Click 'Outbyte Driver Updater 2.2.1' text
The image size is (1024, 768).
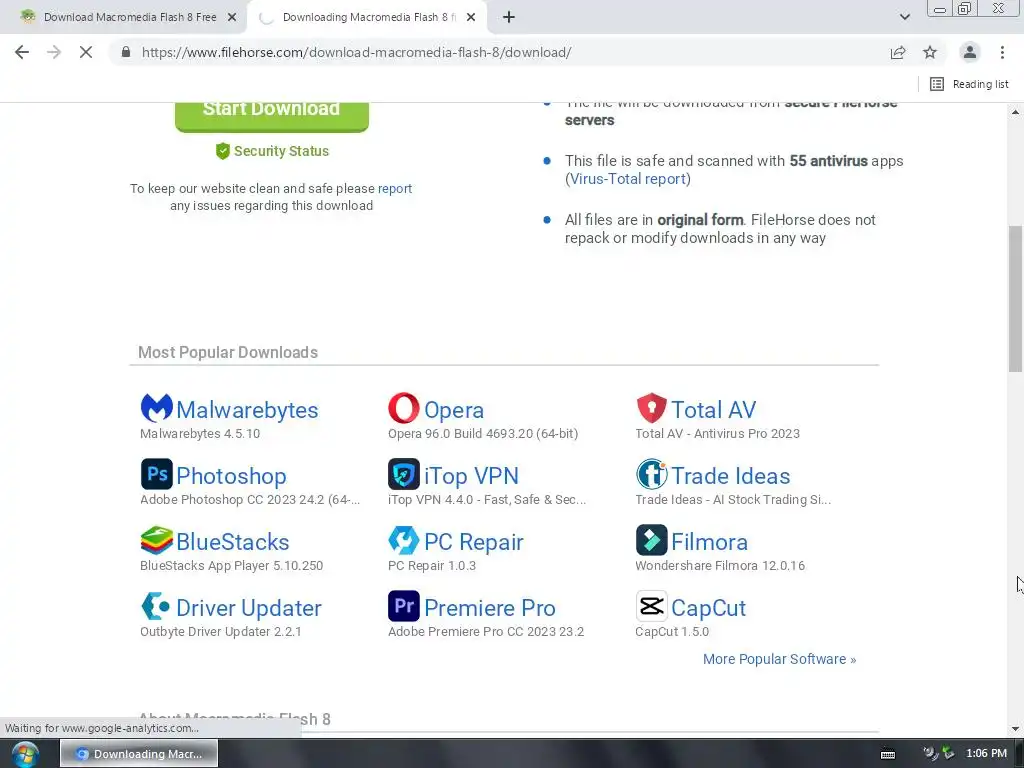[x=221, y=632]
